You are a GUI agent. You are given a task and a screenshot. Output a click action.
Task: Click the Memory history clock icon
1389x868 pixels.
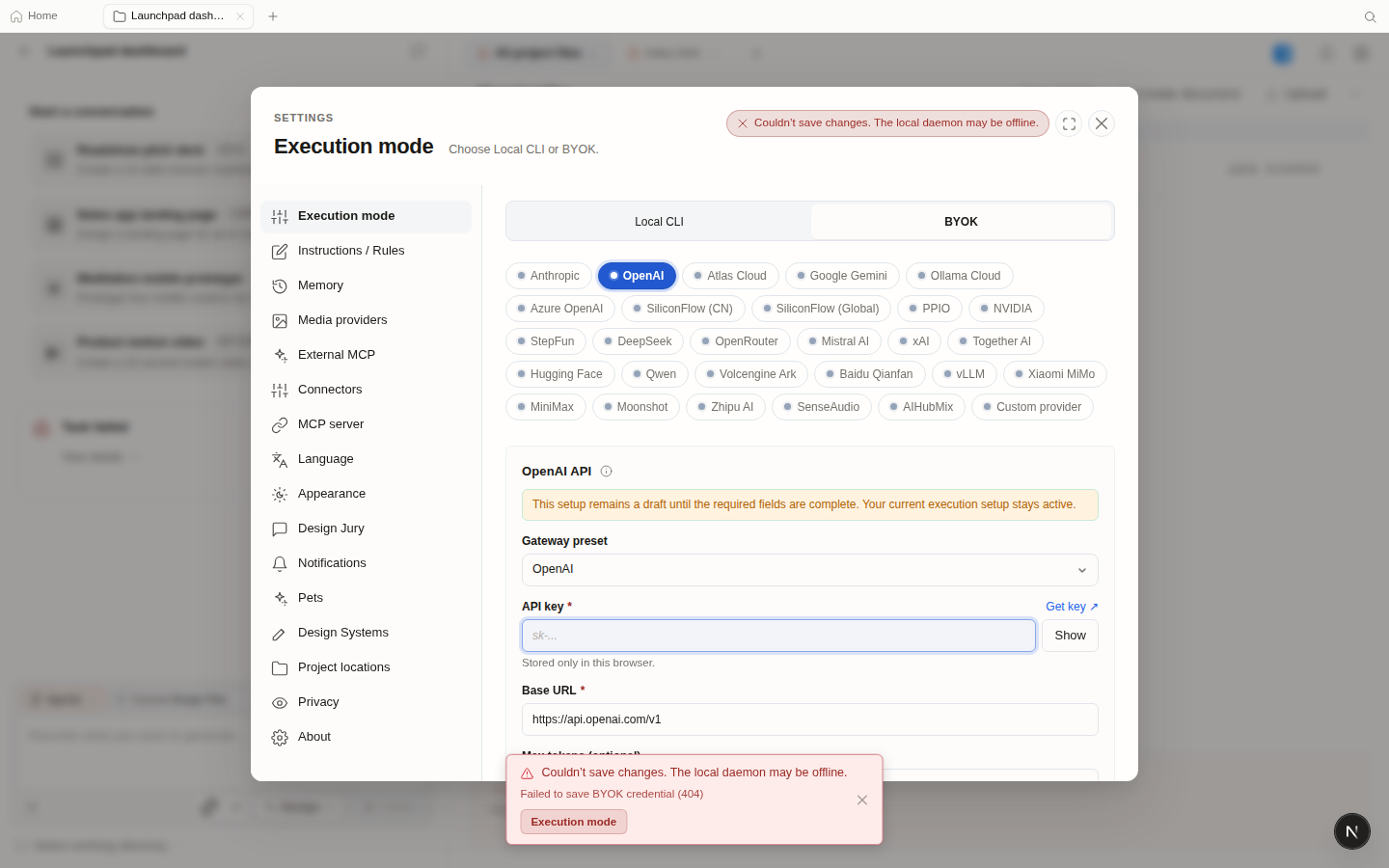point(280,286)
